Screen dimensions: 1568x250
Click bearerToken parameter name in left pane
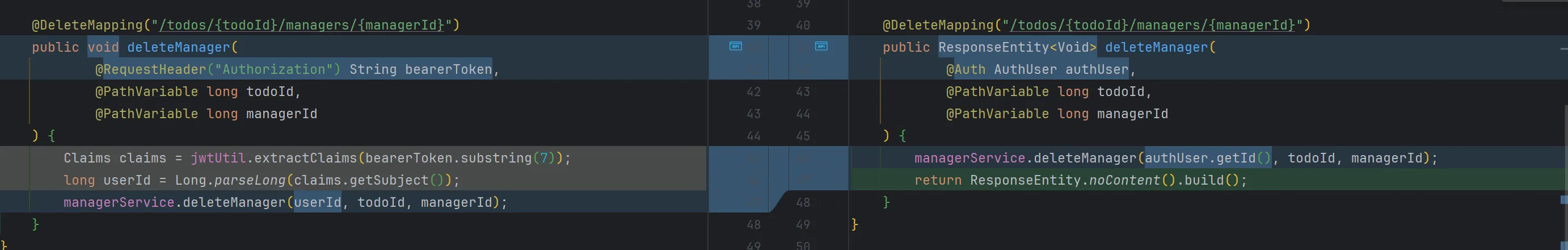point(449,69)
